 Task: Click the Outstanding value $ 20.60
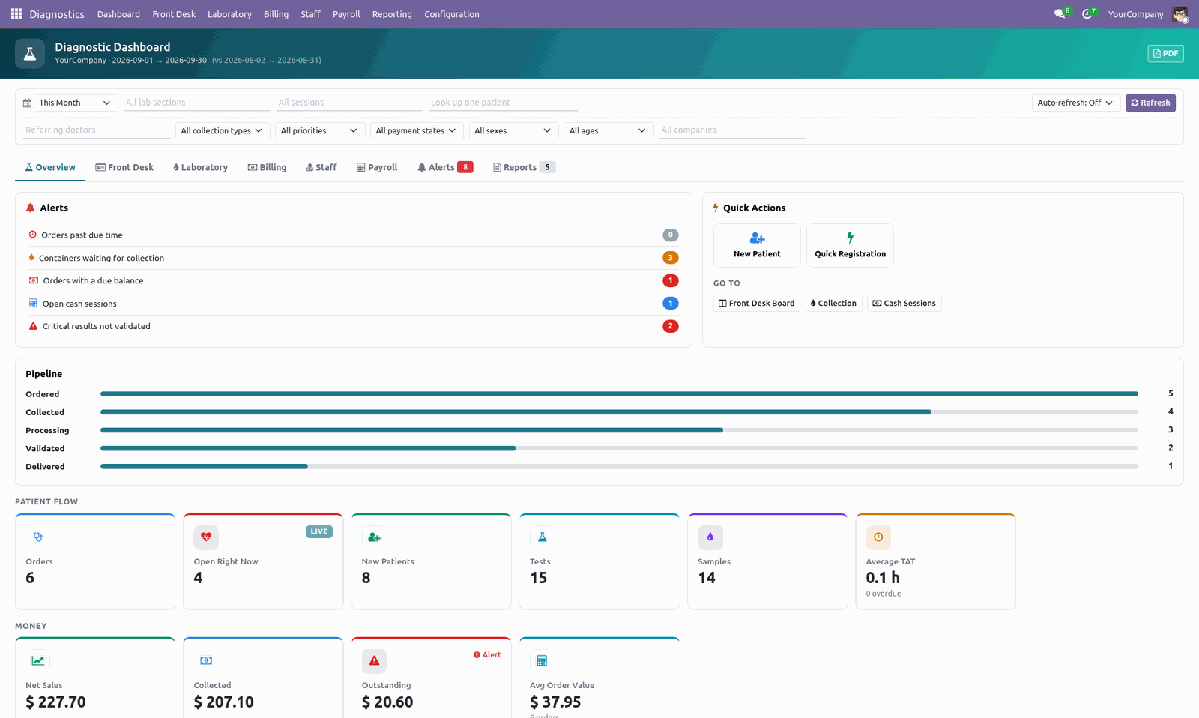[388, 702]
